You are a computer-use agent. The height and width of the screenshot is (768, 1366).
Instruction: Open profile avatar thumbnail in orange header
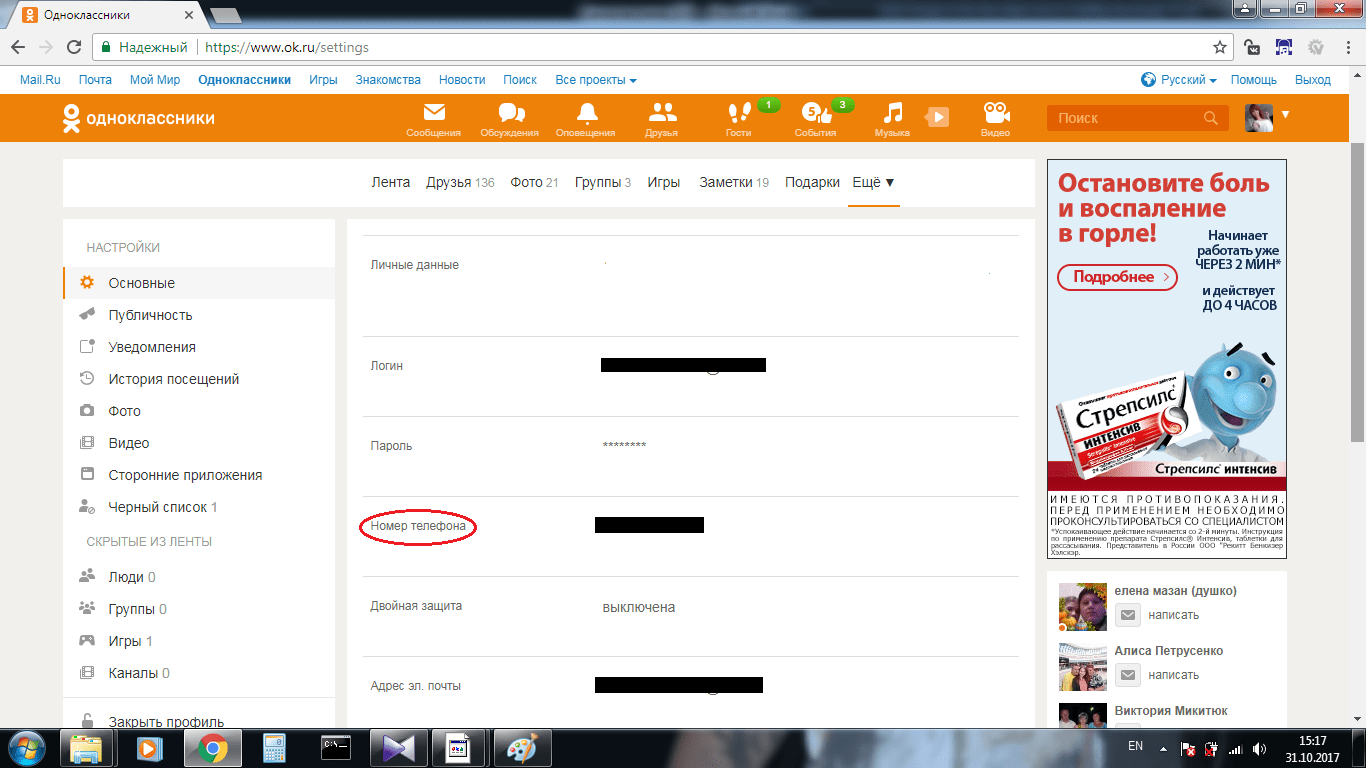point(1259,118)
